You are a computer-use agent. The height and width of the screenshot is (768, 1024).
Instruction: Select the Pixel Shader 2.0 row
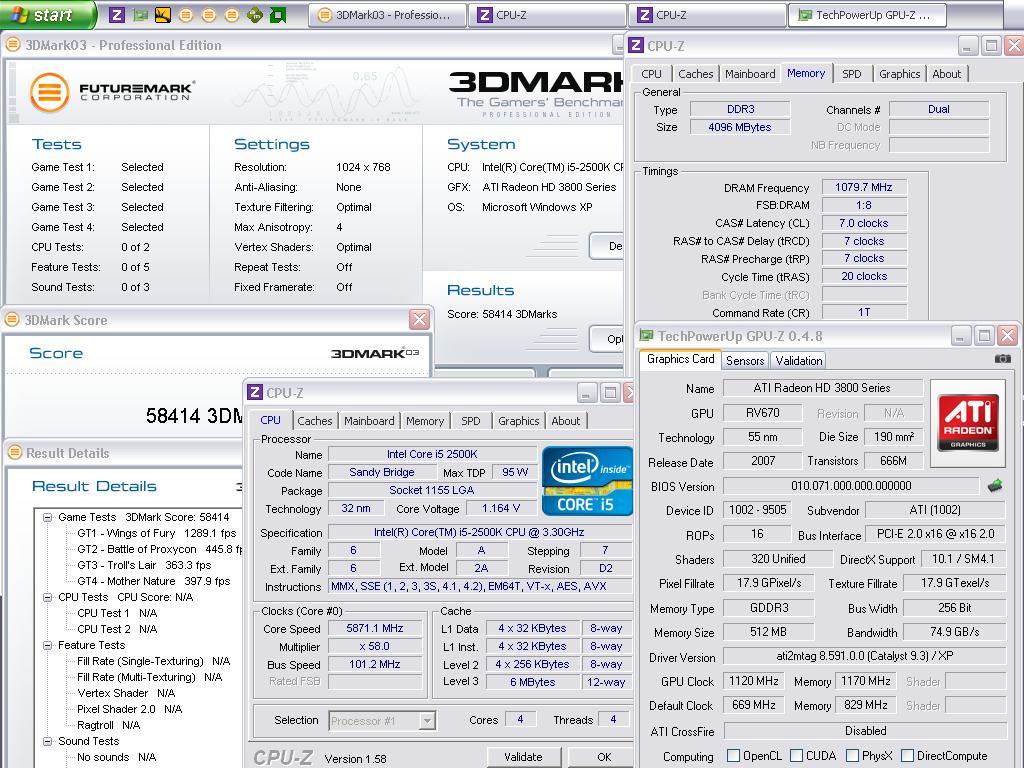(129, 709)
